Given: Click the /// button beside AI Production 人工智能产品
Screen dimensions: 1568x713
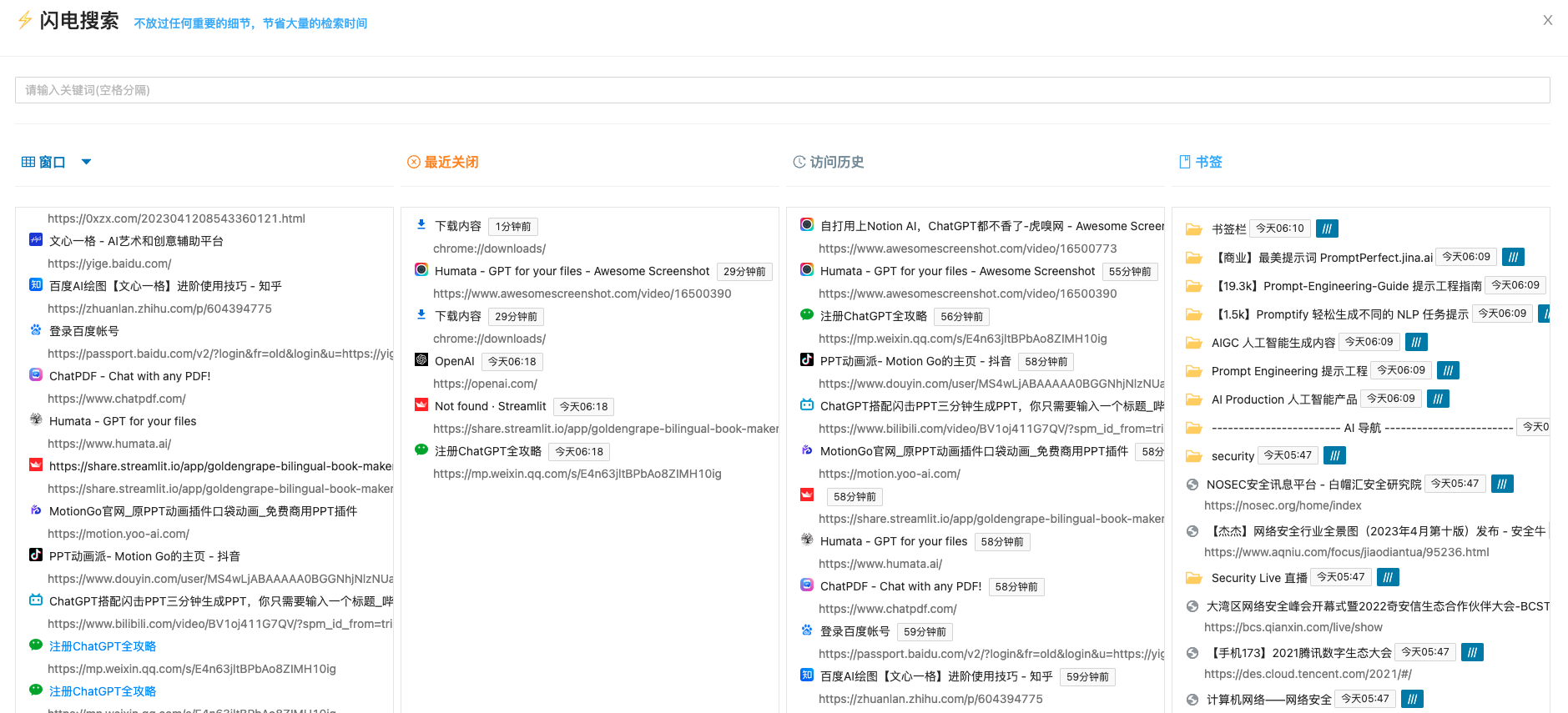Looking at the screenshot, I should click(x=1438, y=399).
